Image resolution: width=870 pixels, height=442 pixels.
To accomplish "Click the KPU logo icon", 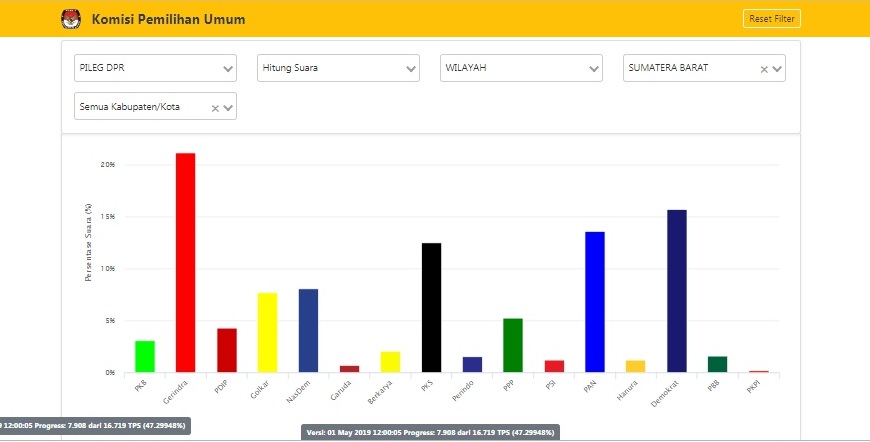I will point(69,19).
